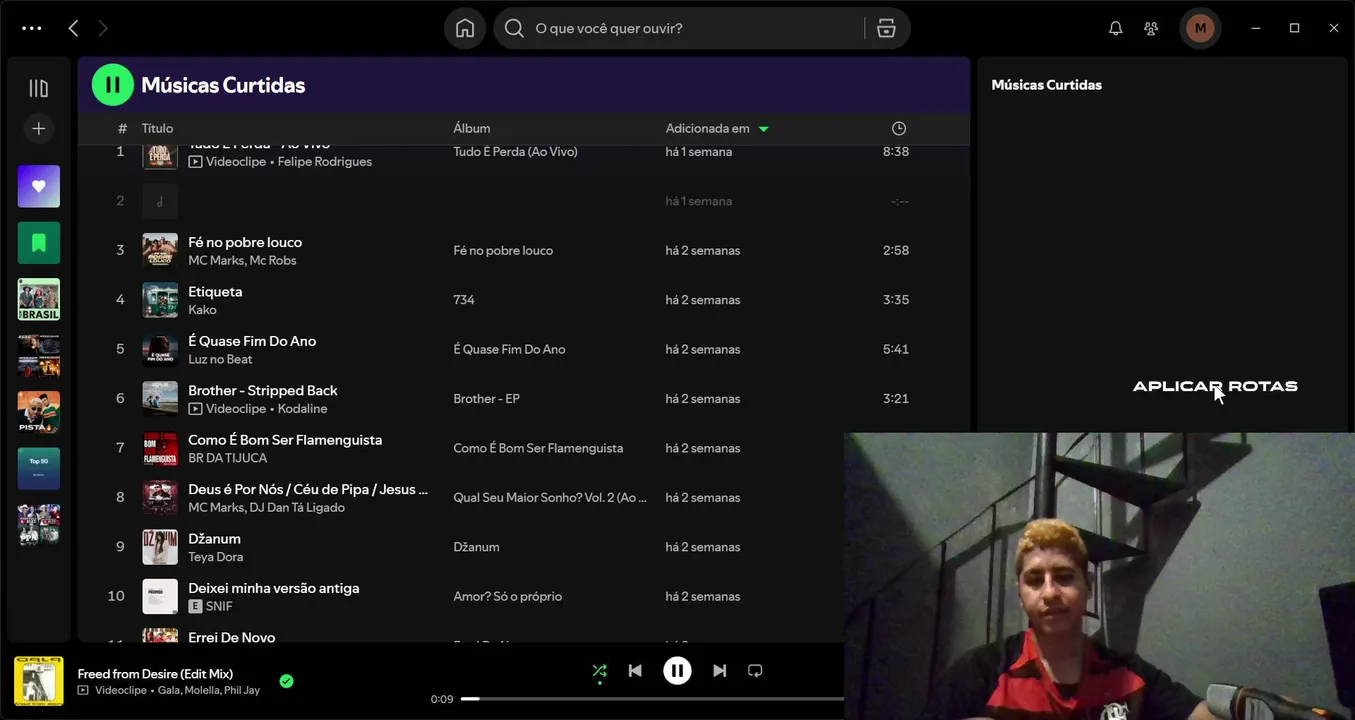Open now-playing cover art thumbnail

pyautogui.click(x=39, y=681)
